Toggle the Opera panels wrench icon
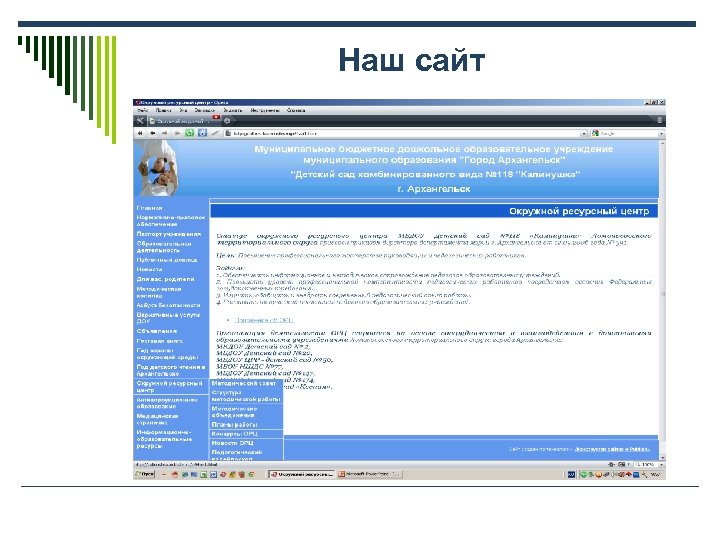Screen dimensions: 720x540 (x=140, y=121)
